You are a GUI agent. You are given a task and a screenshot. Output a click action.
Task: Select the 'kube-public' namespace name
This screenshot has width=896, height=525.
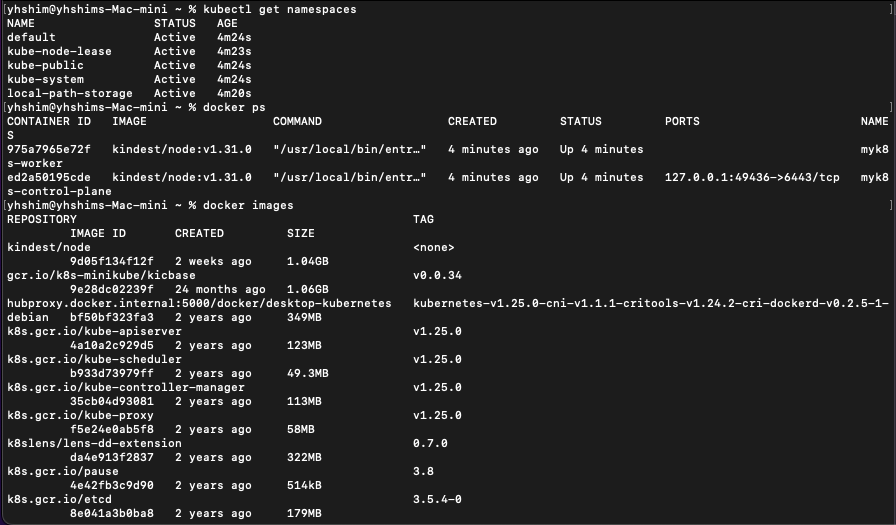pos(45,65)
